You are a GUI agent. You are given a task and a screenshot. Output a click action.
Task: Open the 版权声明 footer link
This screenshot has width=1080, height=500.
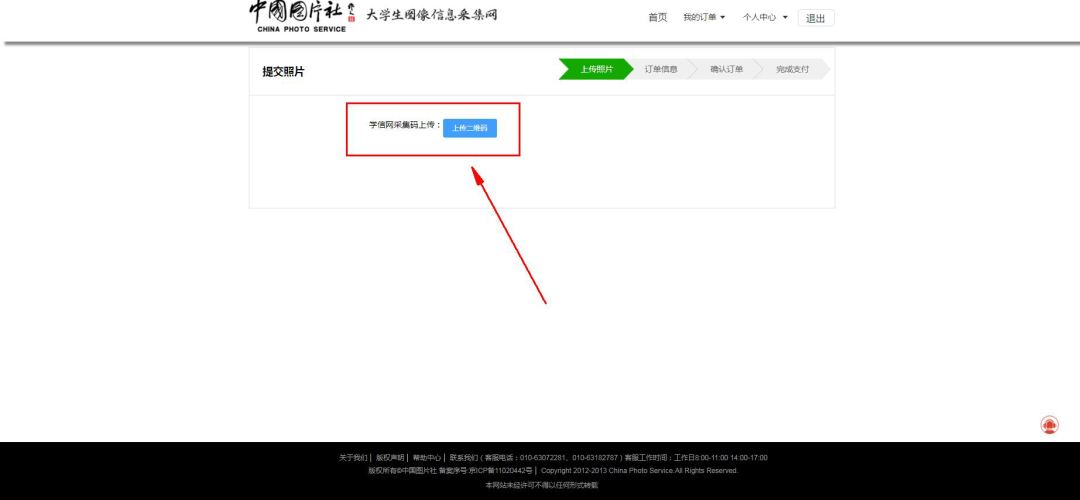pos(390,458)
